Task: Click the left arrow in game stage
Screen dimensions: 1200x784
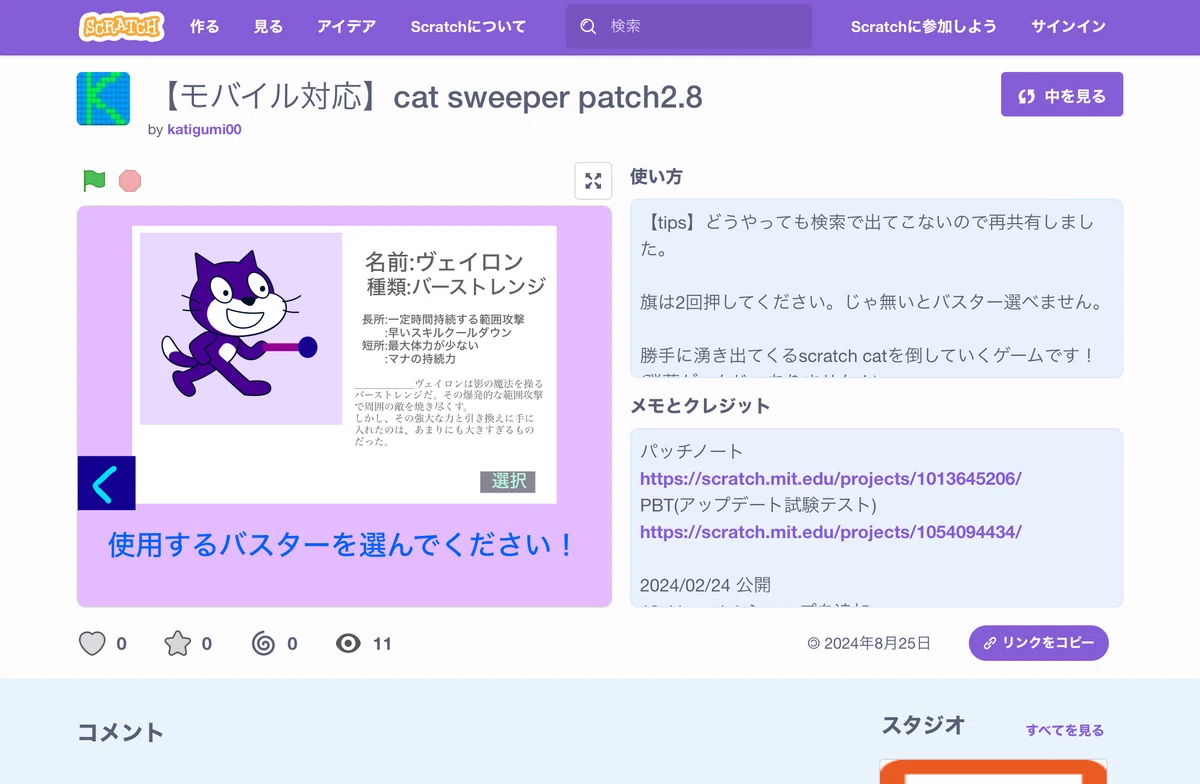Action: 106,483
